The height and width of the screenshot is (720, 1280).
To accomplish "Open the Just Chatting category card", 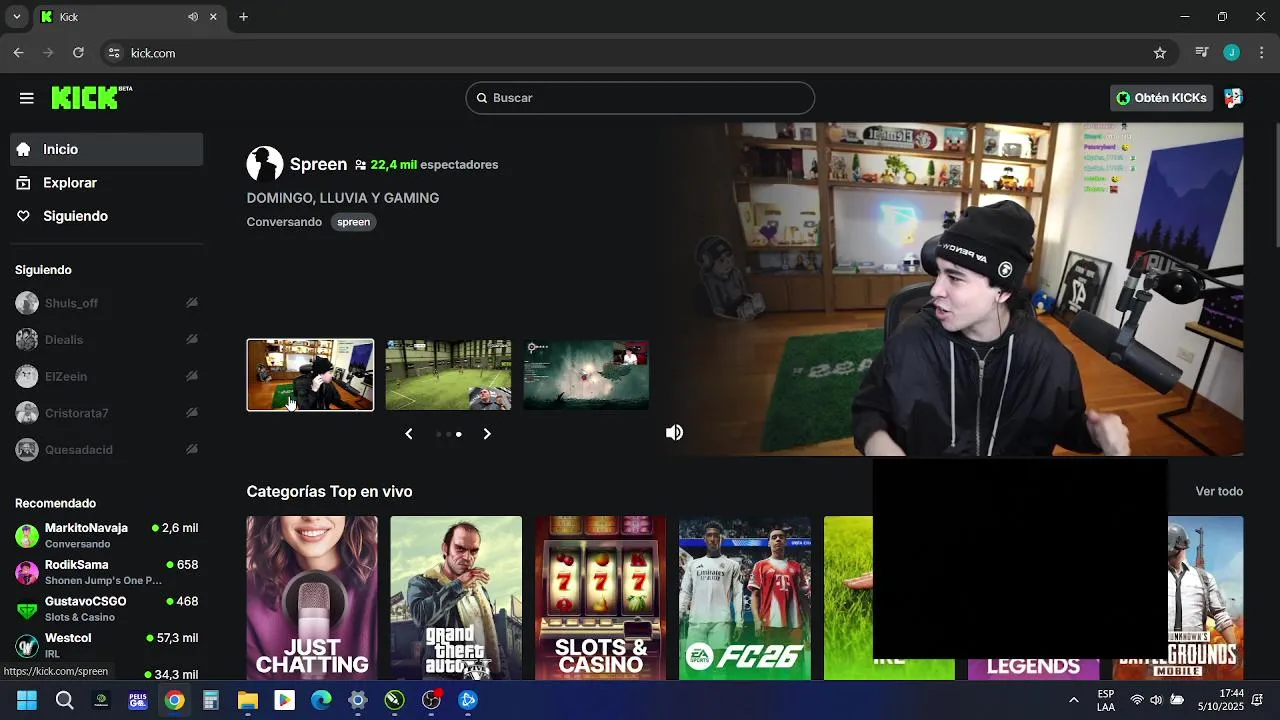I will coord(312,598).
